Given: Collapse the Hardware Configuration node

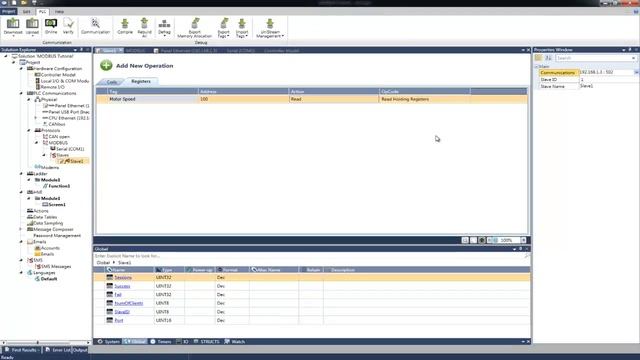Looking at the screenshot, I should point(21,69).
